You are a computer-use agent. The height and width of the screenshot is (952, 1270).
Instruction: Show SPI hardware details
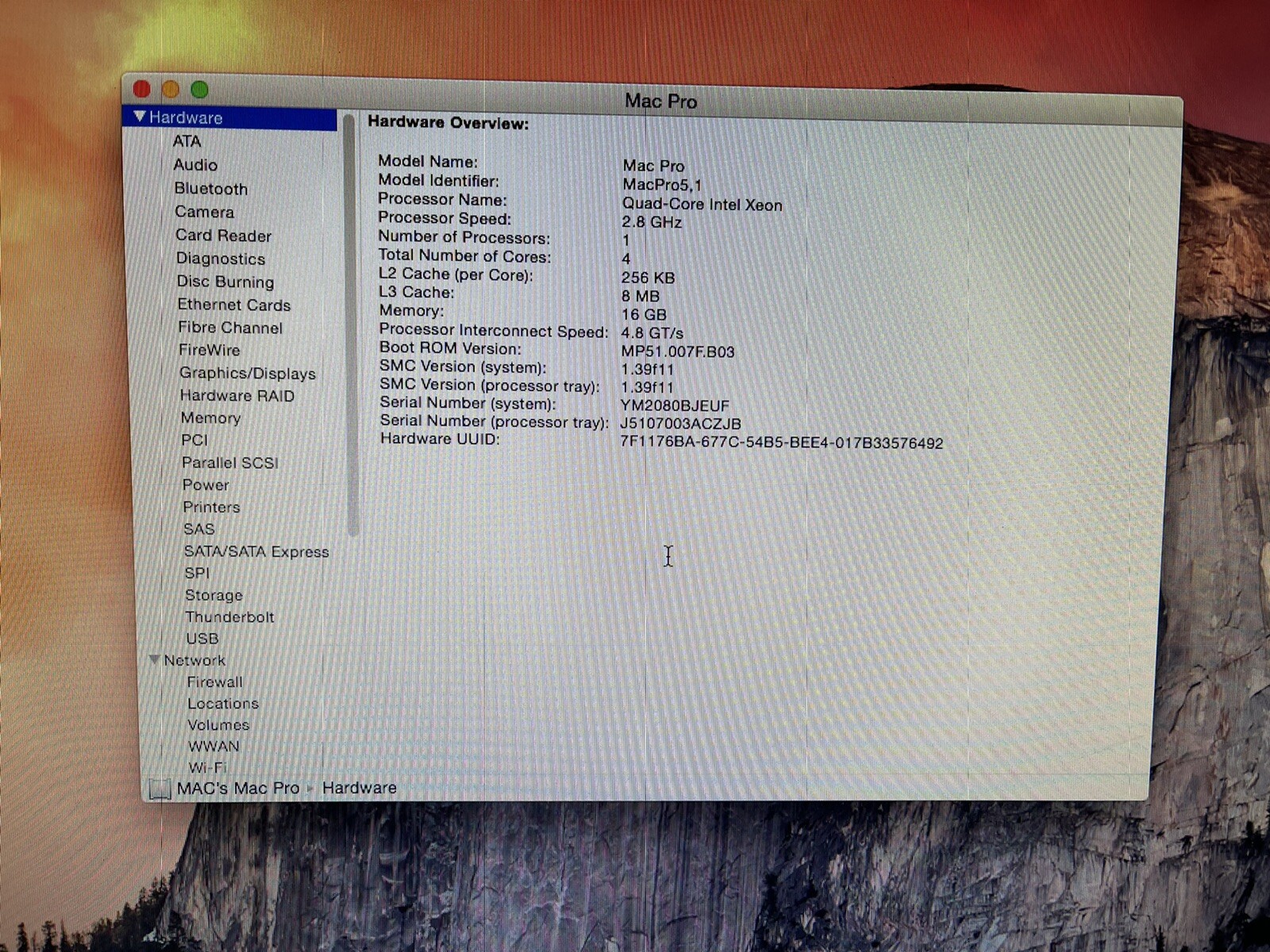198,573
